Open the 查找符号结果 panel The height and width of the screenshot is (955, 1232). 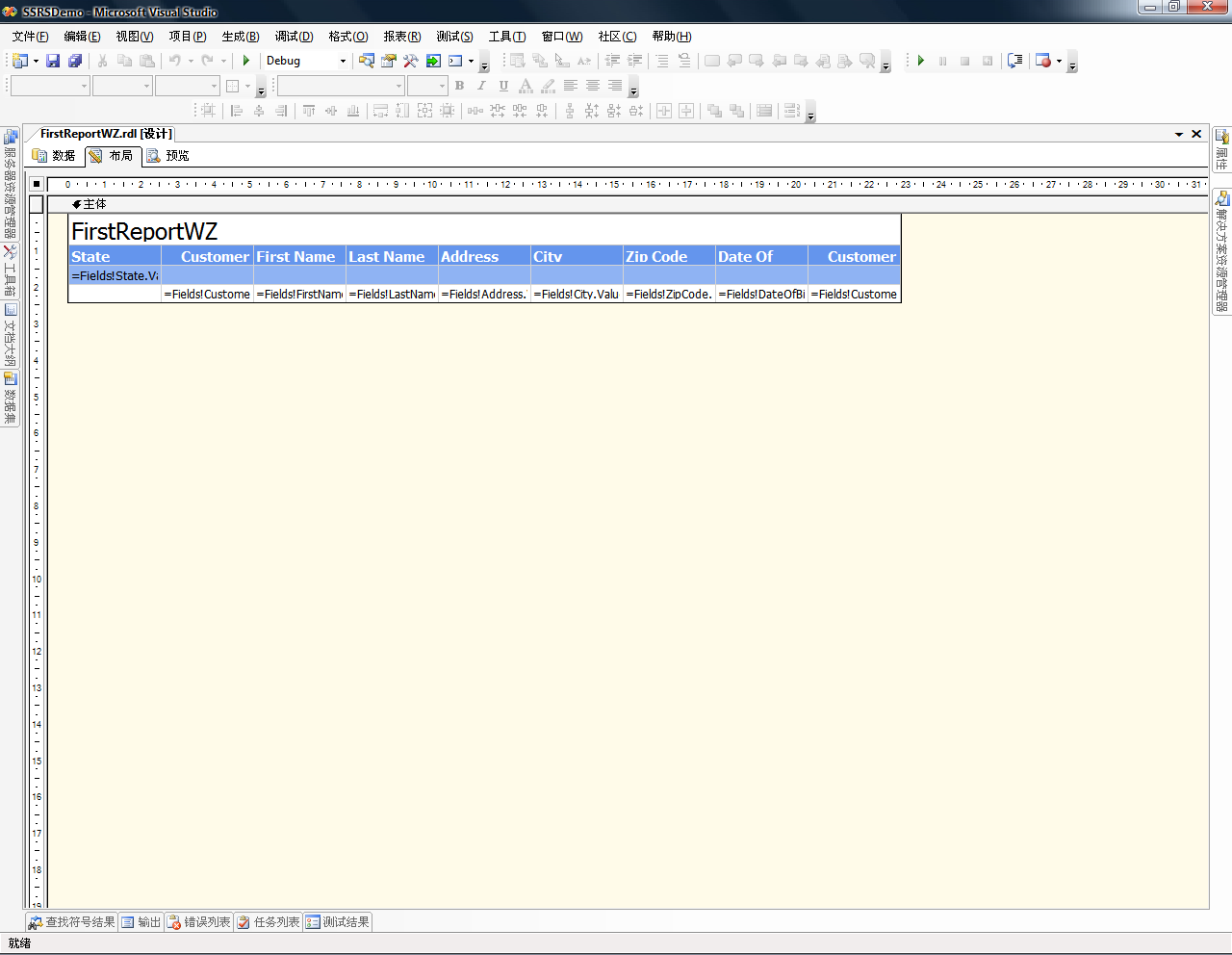point(72,922)
